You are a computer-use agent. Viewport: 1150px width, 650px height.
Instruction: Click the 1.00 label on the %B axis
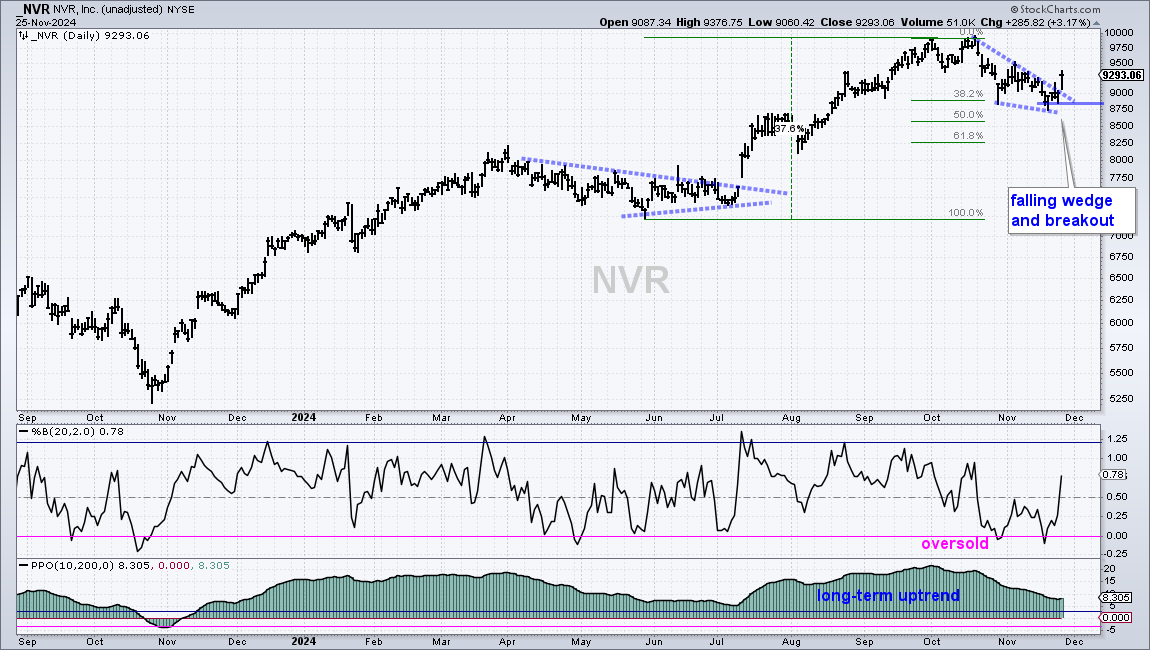point(1116,458)
